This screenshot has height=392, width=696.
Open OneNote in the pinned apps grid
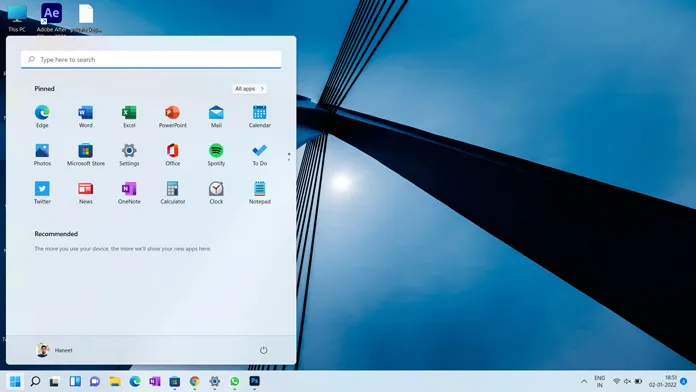point(129,193)
